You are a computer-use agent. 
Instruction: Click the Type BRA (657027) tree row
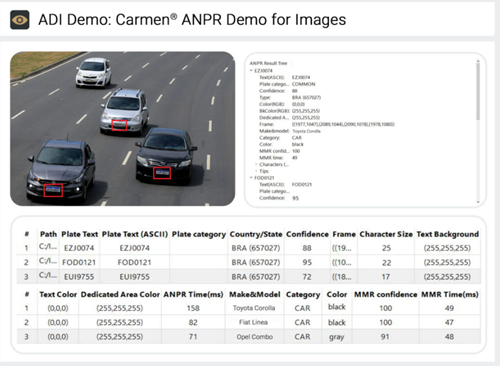coord(290,97)
